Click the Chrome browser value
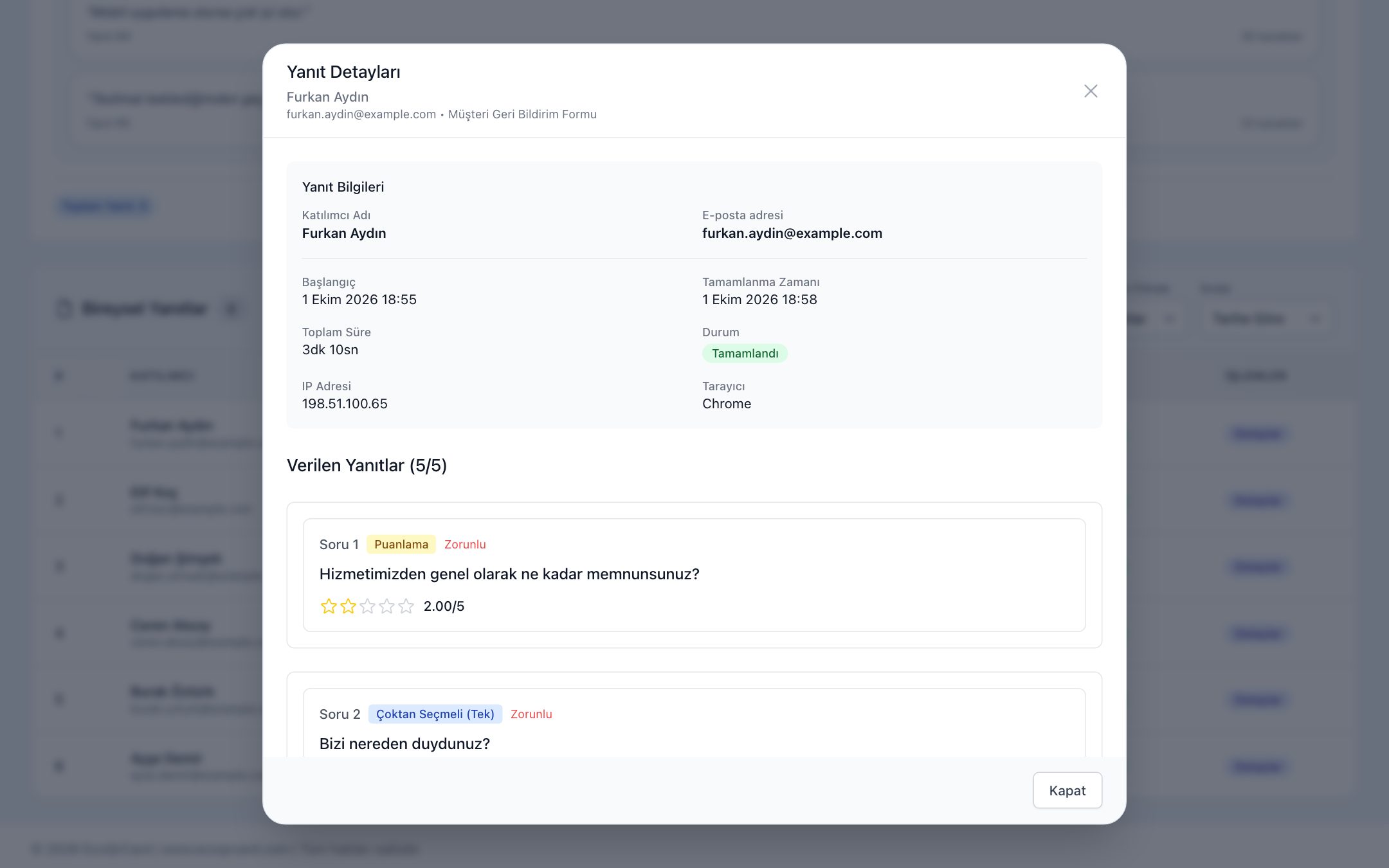 727,404
